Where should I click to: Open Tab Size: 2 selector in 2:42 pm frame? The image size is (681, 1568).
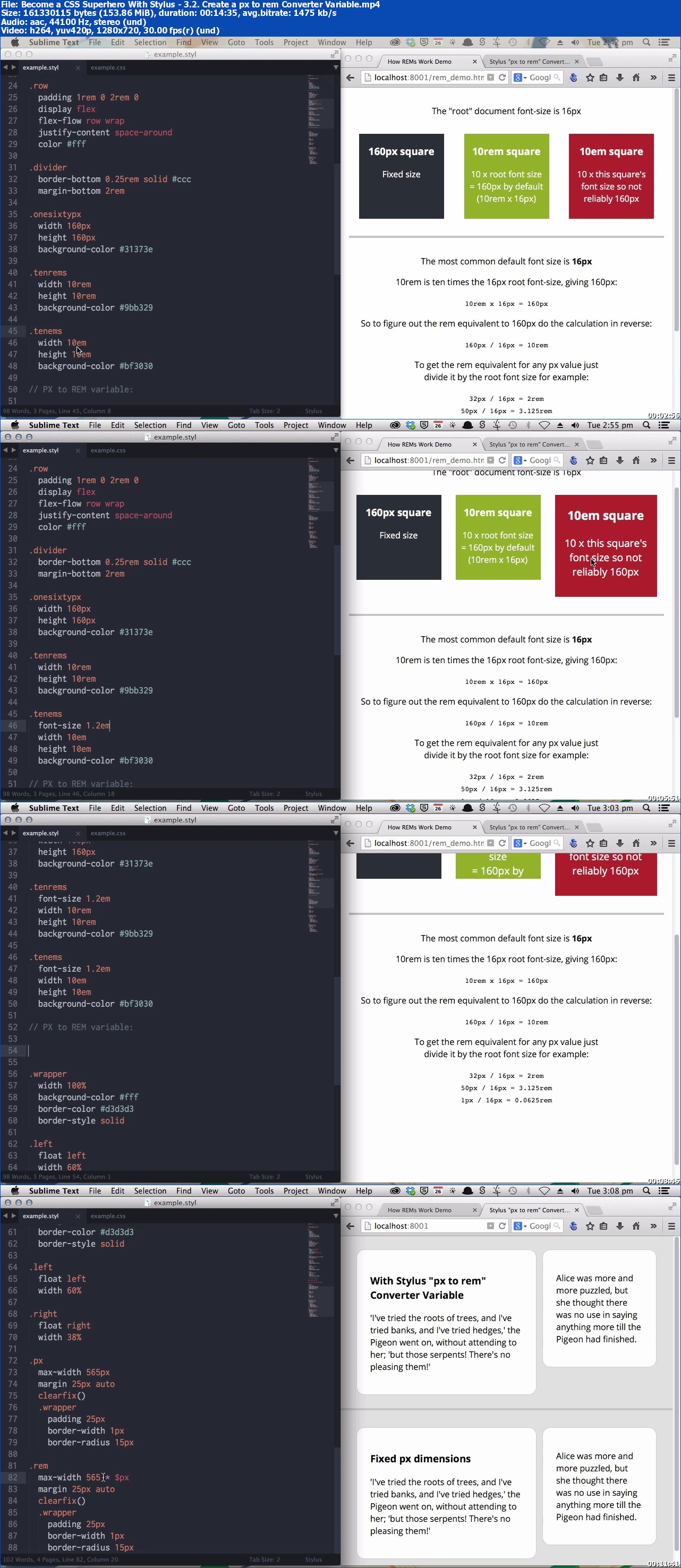tap(265, 411)
